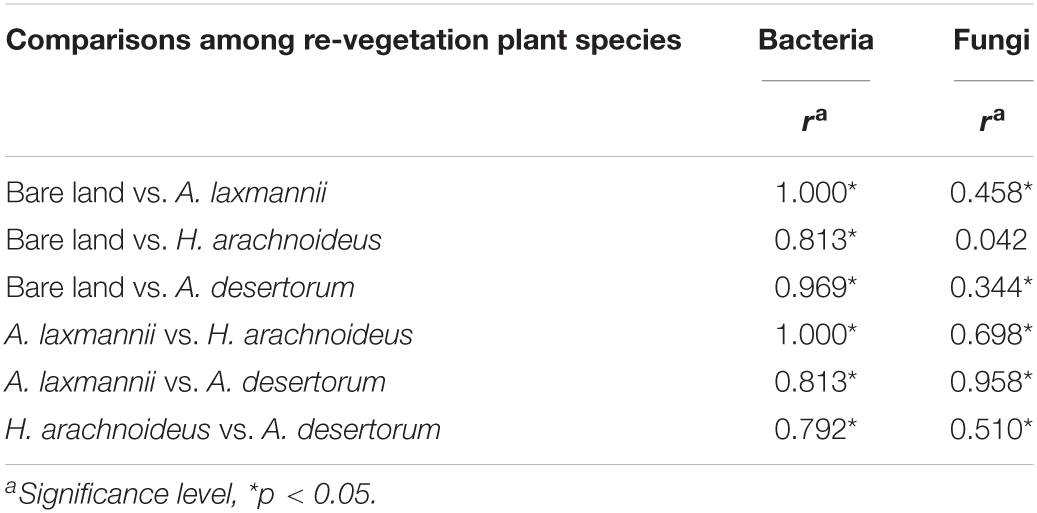Select Bare land vs. A. laxmannii row
1037x513 pixels.
518,192
